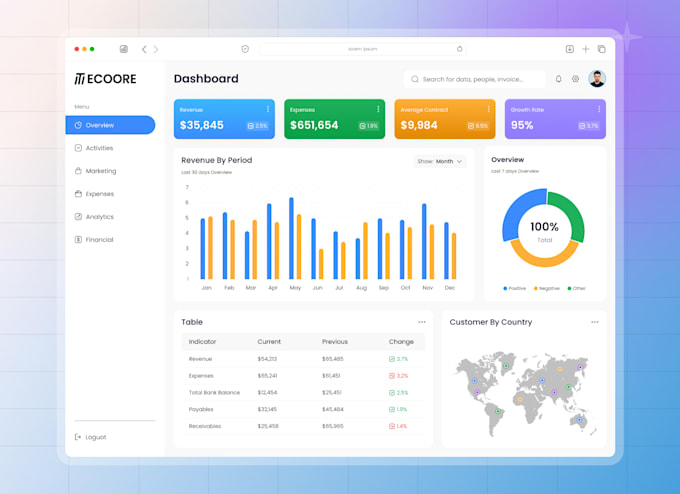The height and width of the screenshot is (494, 680).
Task: Click the $9,984 average contract value
Action: [419, 125]
